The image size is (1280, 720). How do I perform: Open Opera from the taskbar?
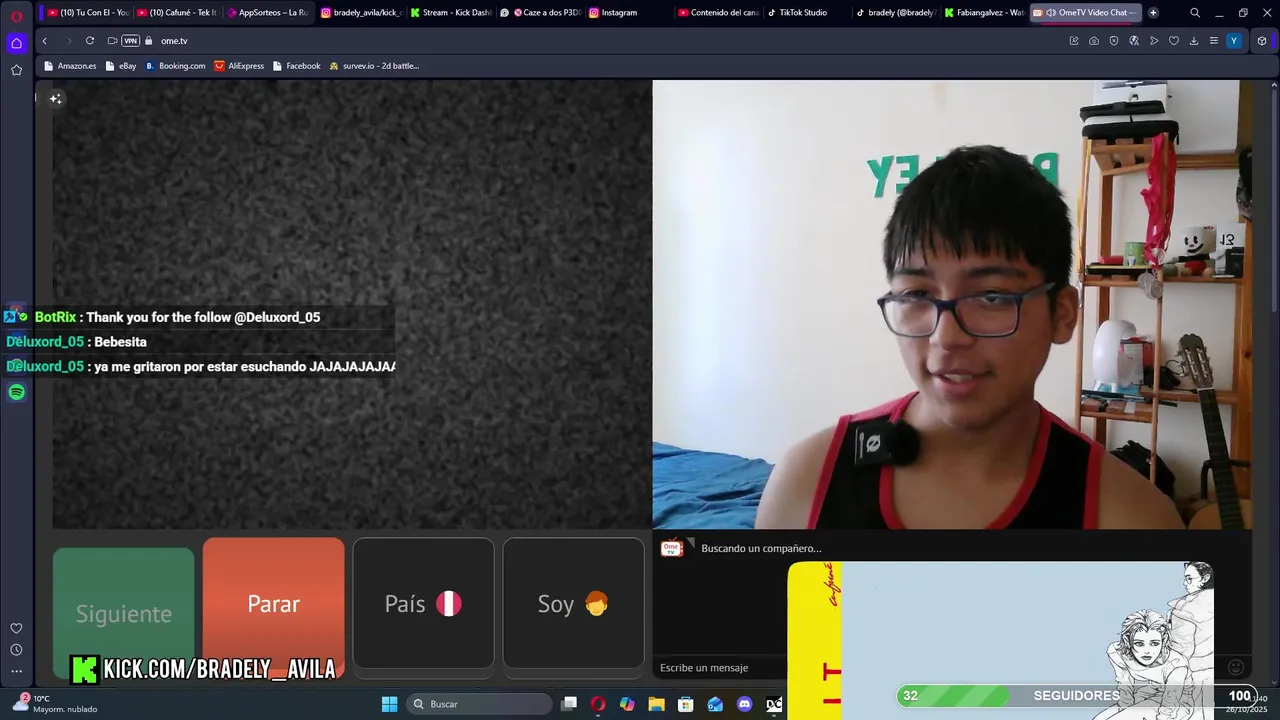tap(598, 704)
